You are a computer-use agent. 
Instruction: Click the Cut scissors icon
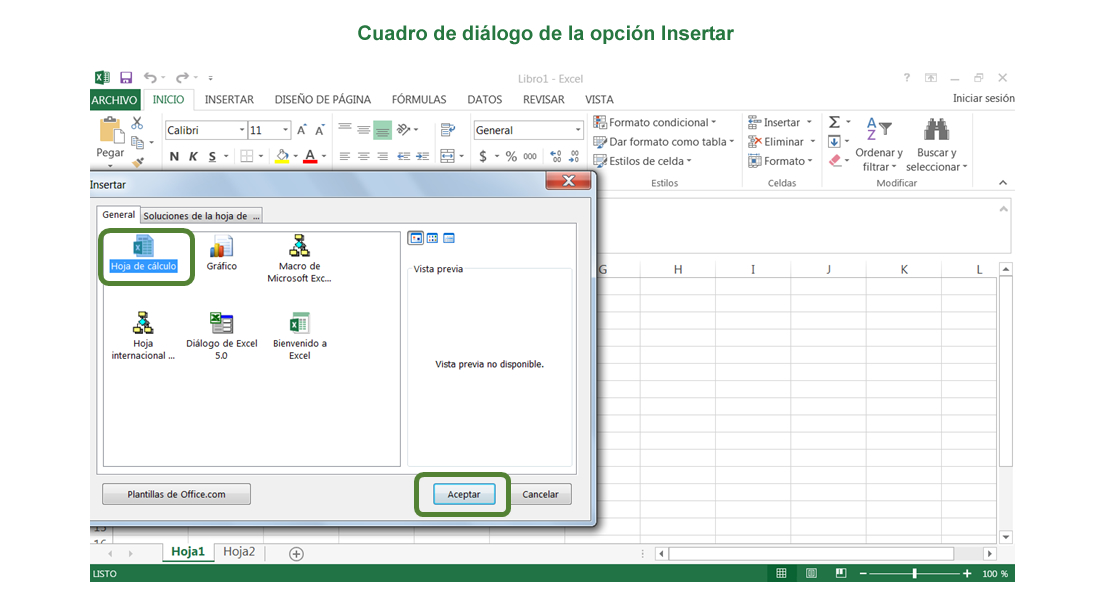137,123
